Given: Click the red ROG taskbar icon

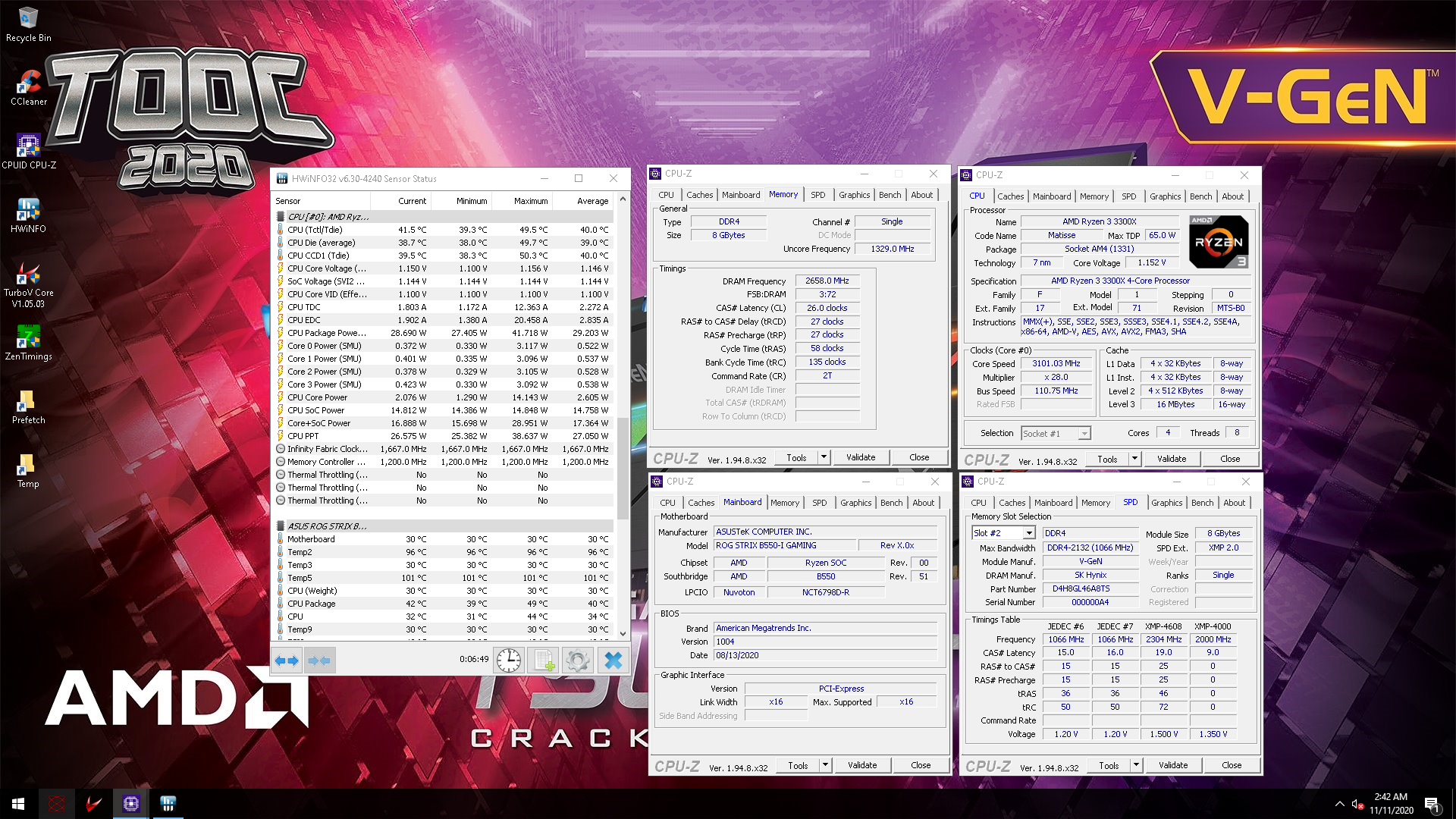Looking at the screenshot, I should click(56, 804).
